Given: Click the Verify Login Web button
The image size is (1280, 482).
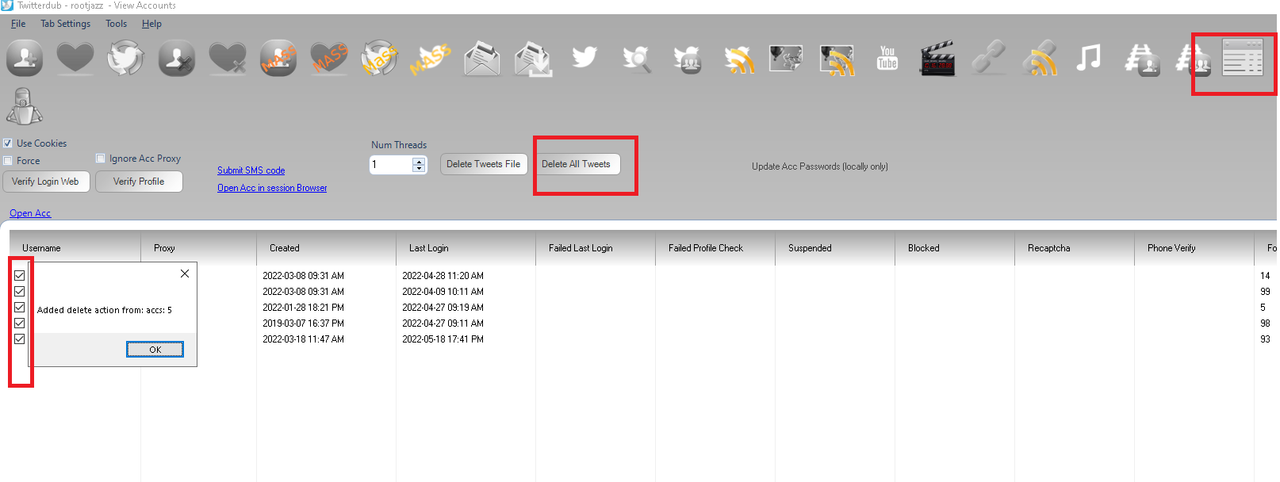Looking at the screenshot, I should [46, 181].
